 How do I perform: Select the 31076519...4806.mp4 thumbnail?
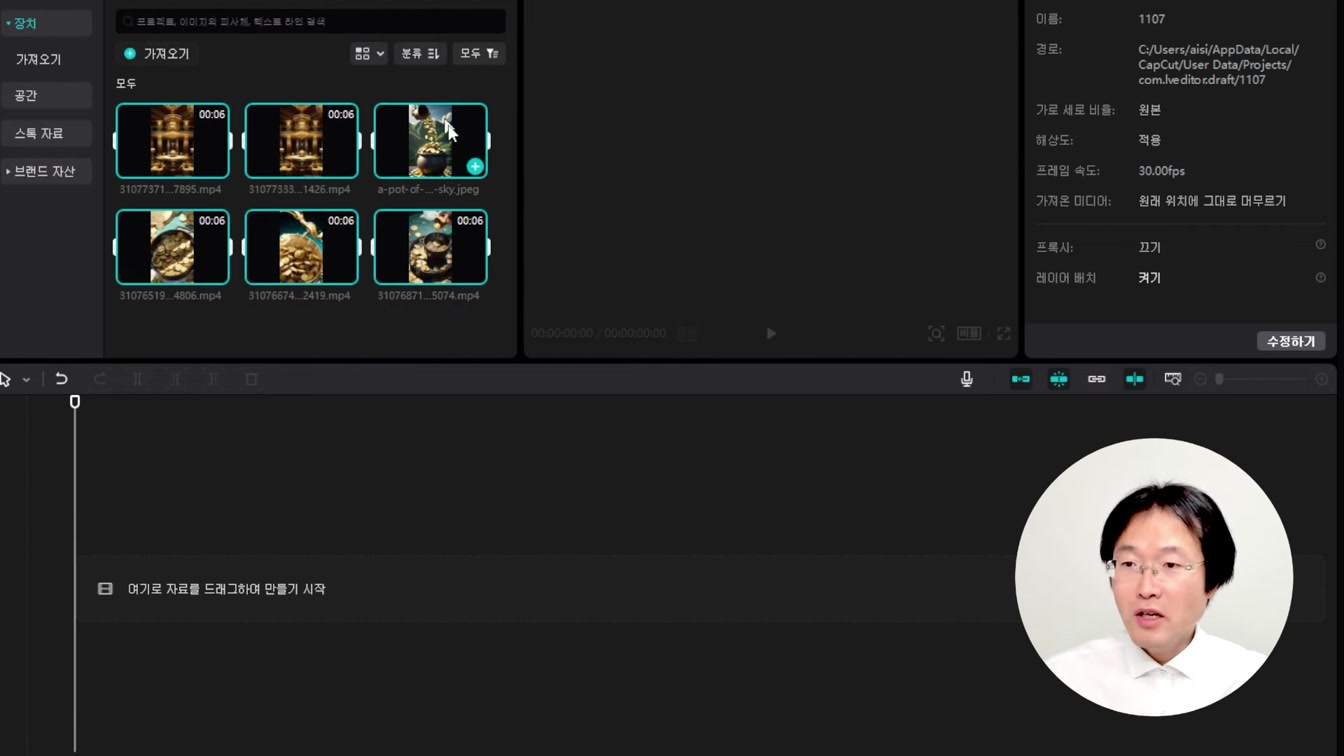point(172,247)
